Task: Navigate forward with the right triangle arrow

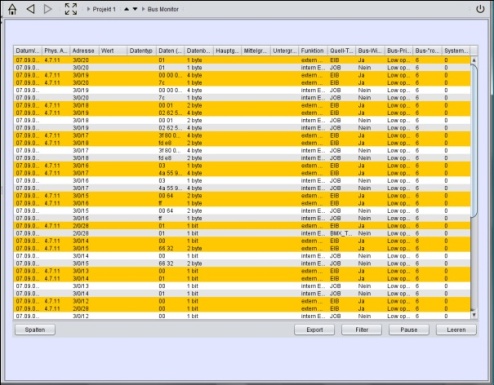Action: [48, 9]
